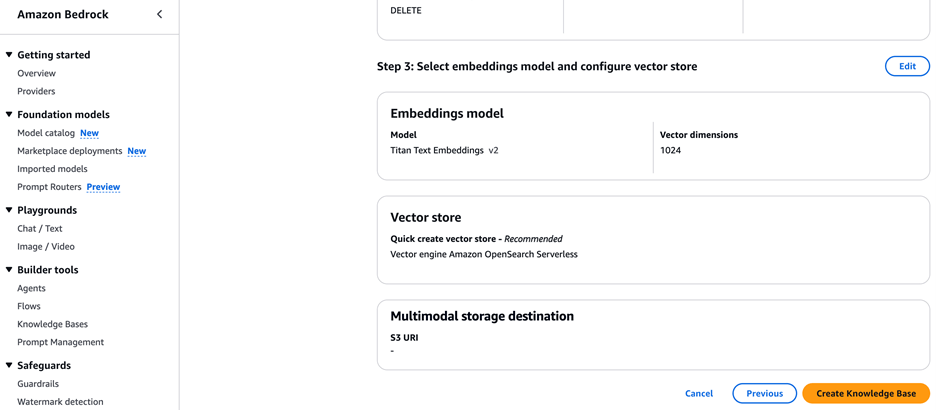Click Edit for Step 3 settings
This screenshot has width=936, height=410.
907,66
